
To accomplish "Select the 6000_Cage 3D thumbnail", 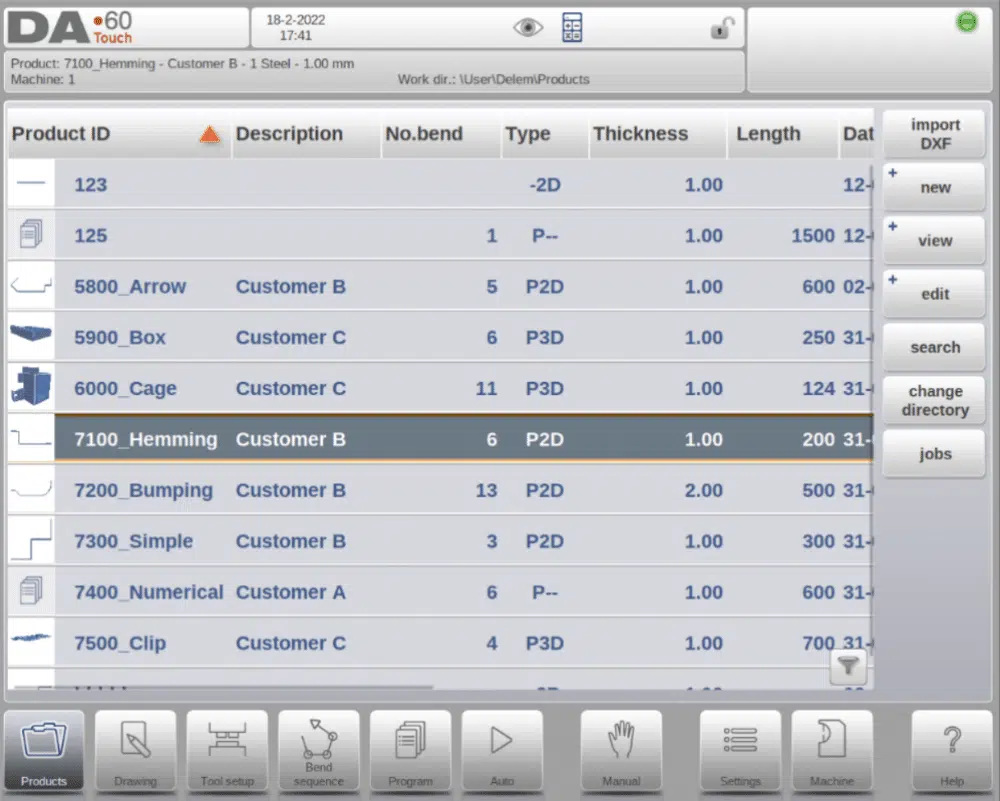I will (x=31, y=386).
